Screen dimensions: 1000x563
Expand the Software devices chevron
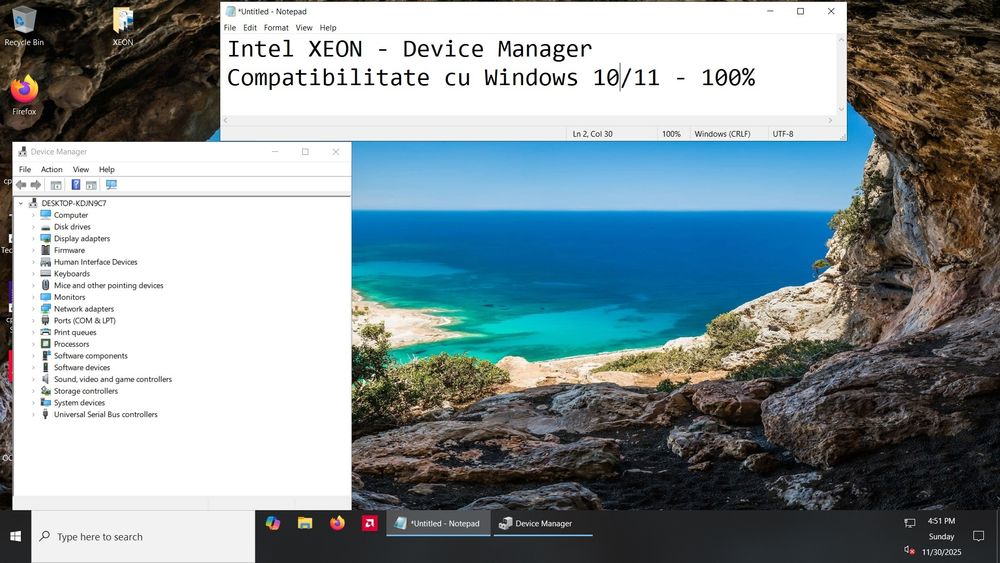(33, 367)
